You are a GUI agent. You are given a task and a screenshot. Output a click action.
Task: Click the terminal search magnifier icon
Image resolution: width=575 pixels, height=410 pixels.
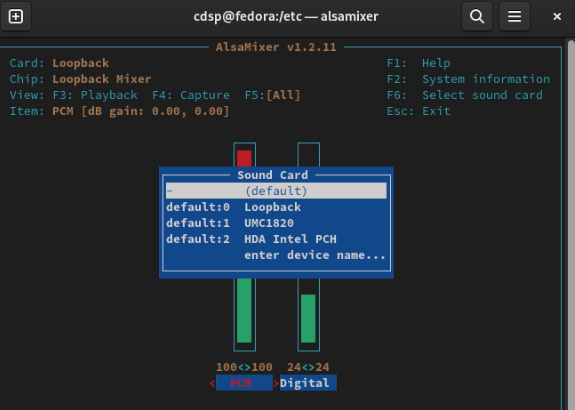point(477,17)
